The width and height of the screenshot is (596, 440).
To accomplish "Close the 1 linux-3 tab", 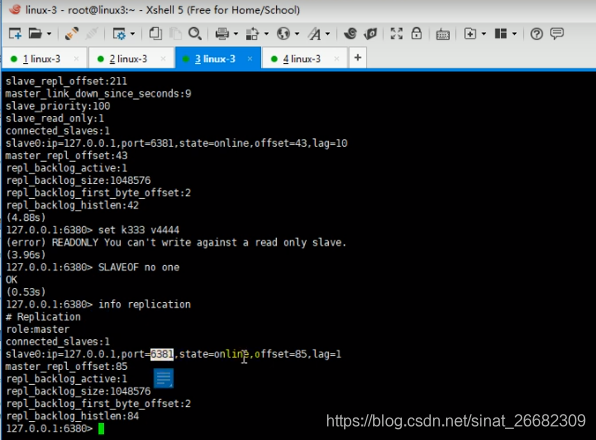I will coord(76,59).
